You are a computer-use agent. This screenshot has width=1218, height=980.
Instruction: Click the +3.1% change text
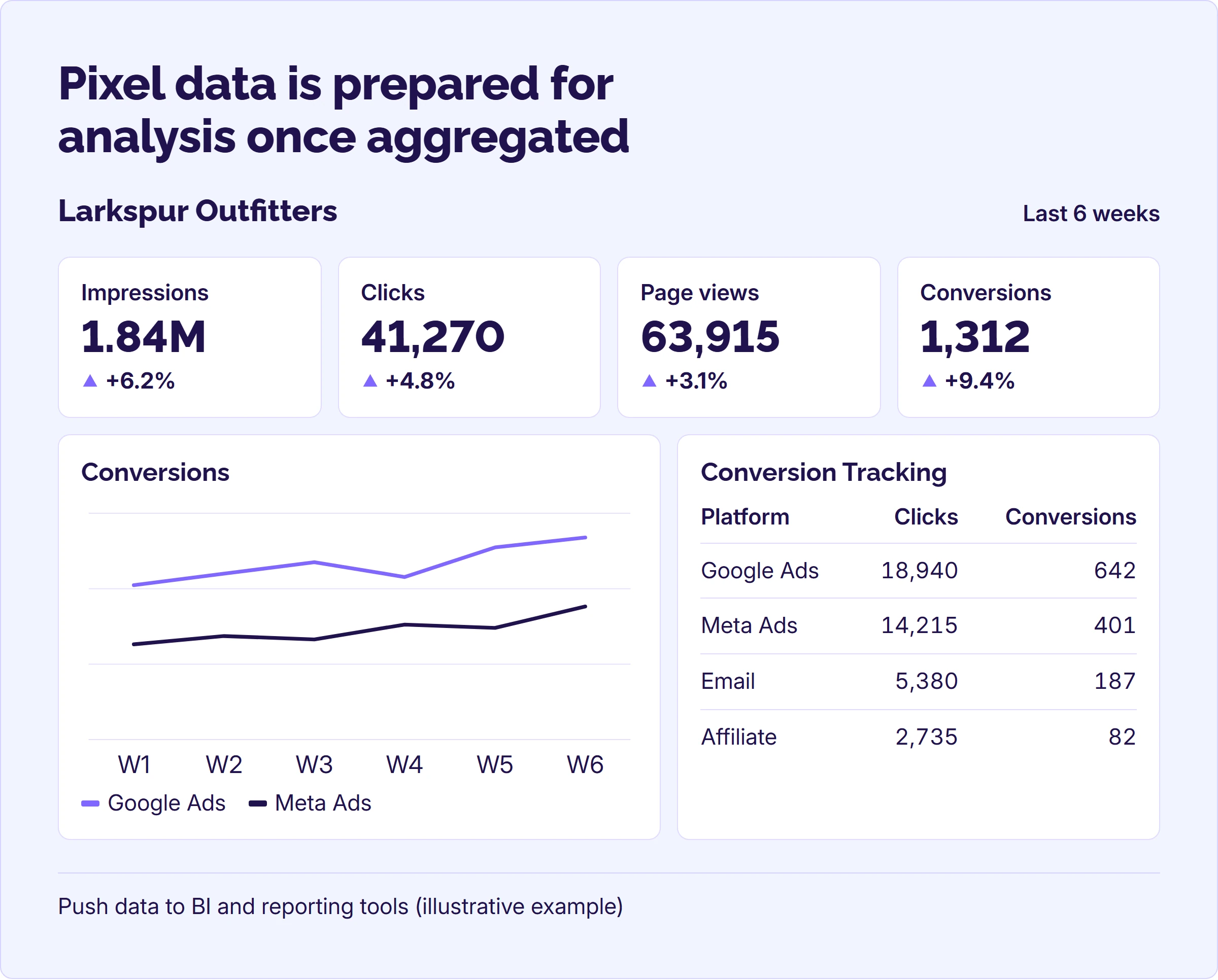pyautogui.click(x=696, y=381)
